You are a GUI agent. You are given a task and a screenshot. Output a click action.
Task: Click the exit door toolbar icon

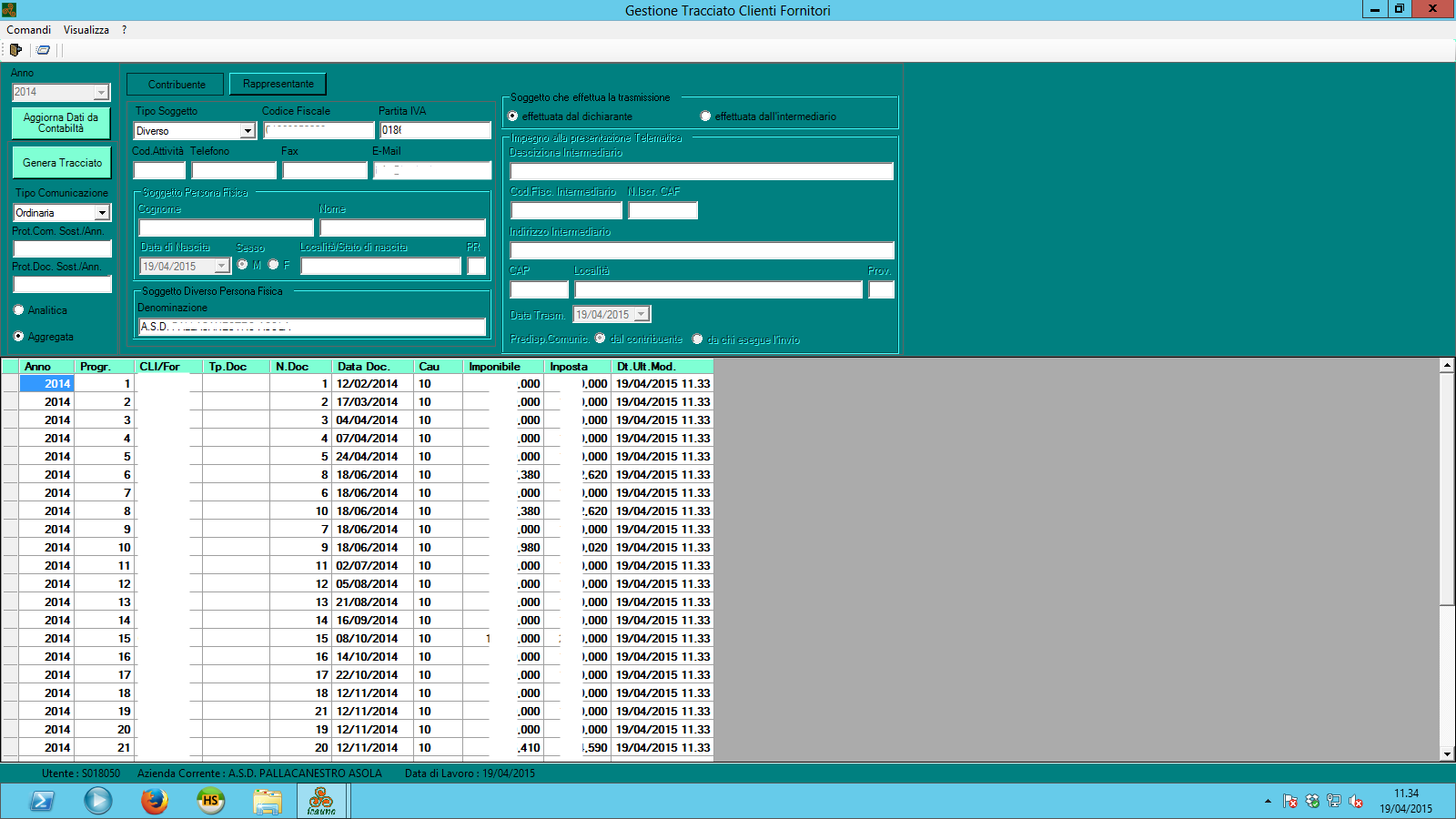click(x=15, y=50)
